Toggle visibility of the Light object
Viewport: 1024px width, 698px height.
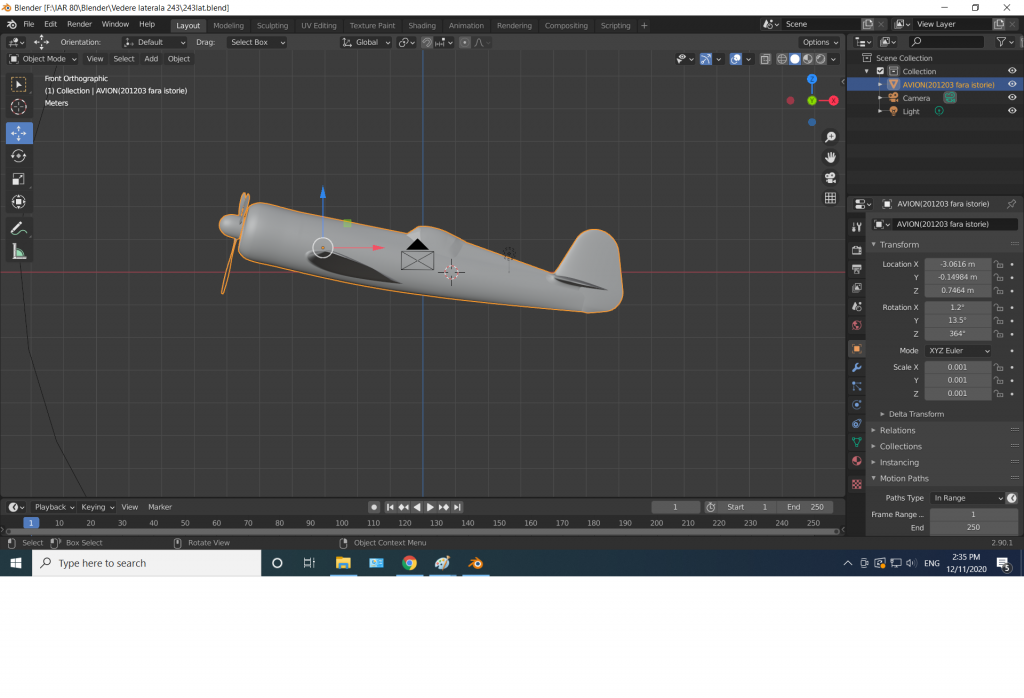pos(1012,111)
